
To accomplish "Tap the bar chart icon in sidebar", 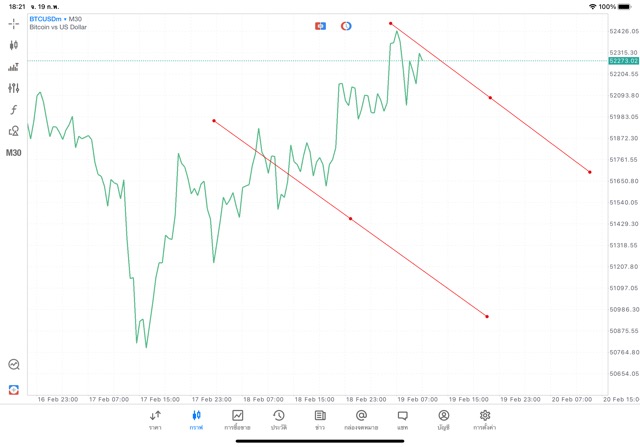I will pyautogui.click(x=14, y=67).
